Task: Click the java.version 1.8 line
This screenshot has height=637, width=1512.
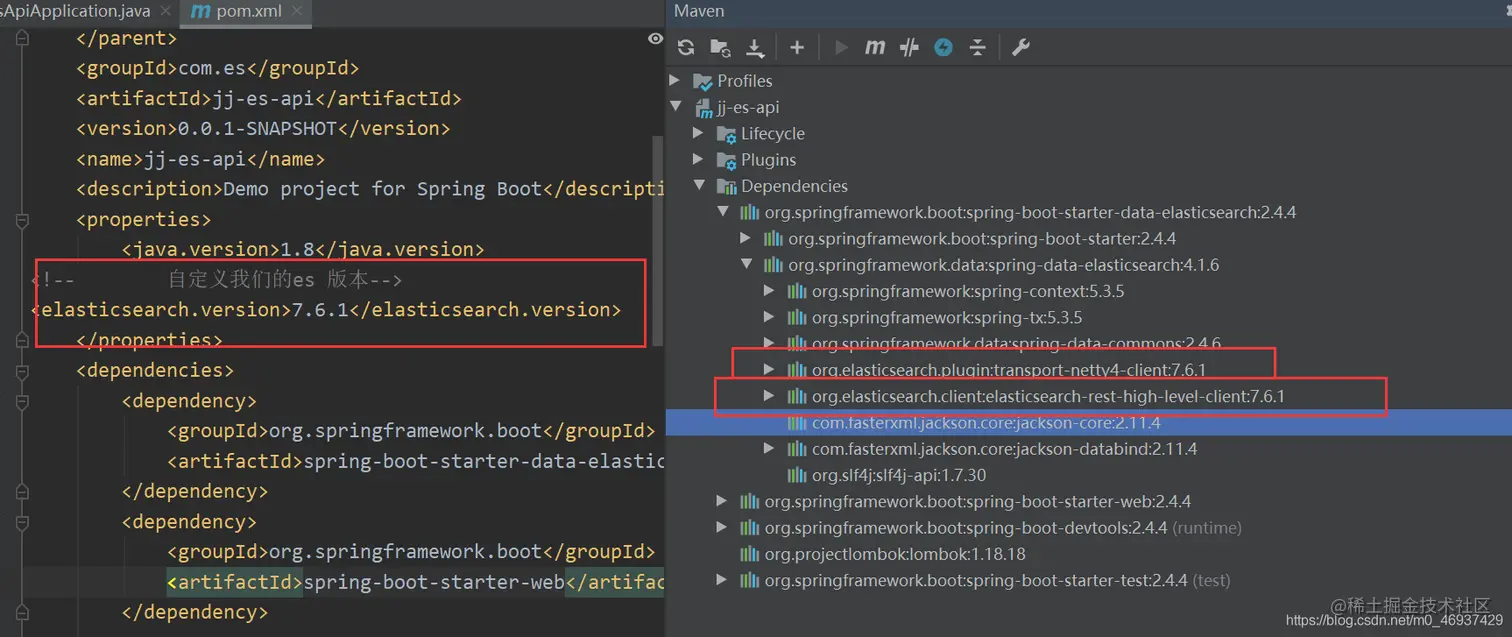Action: click(x=303, y=249)
